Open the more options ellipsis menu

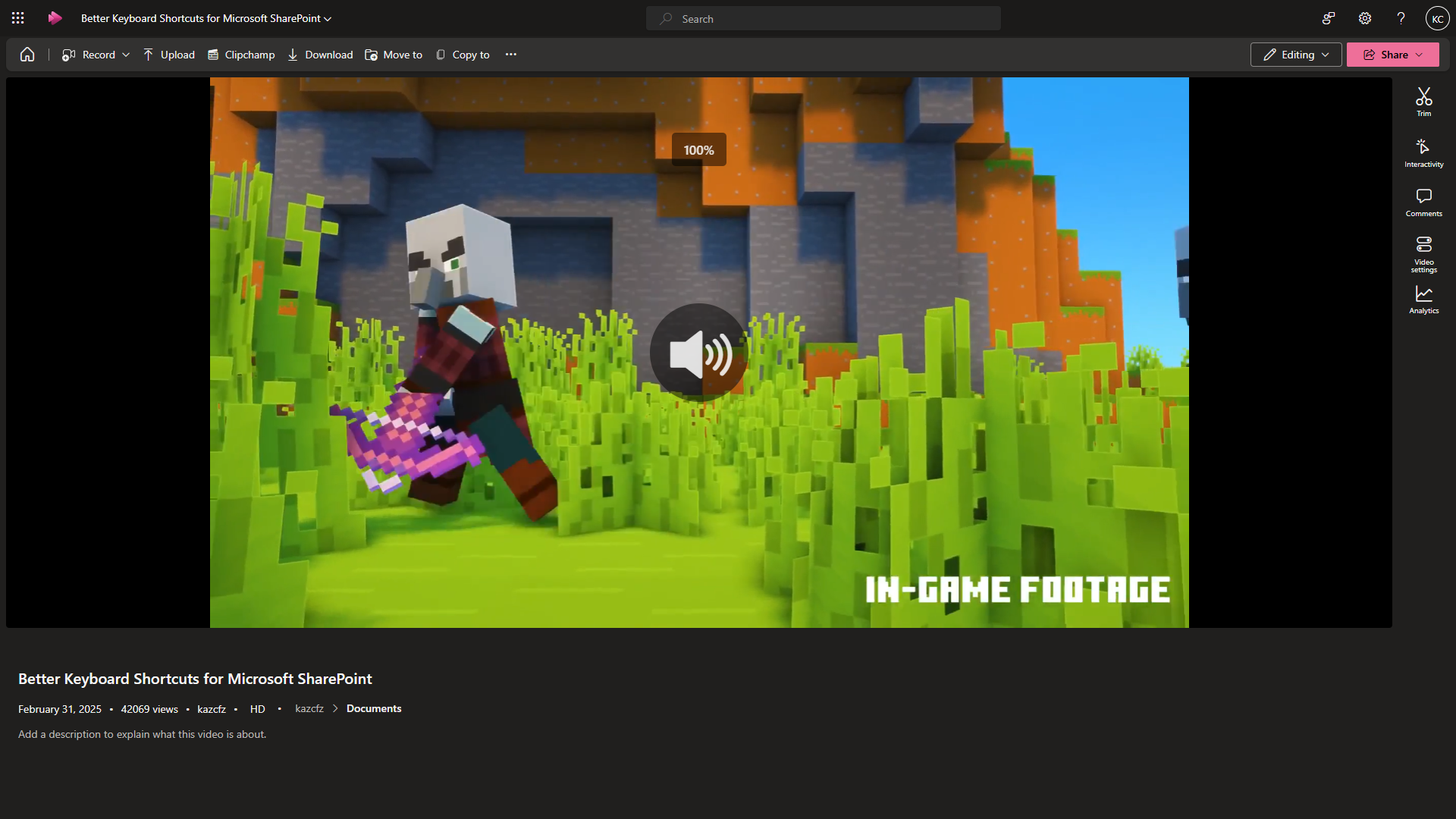coord(511,55)
